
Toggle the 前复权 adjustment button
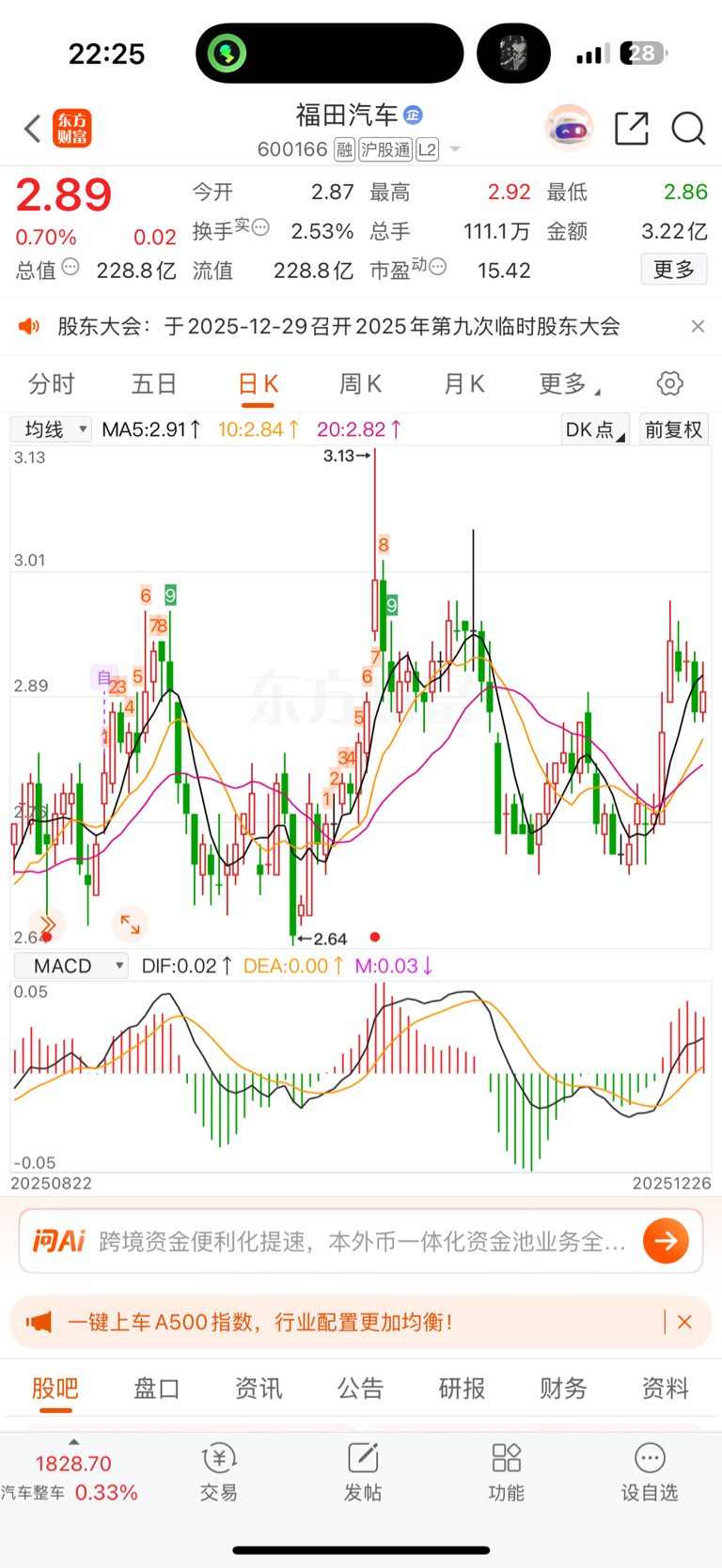point(674,429)
